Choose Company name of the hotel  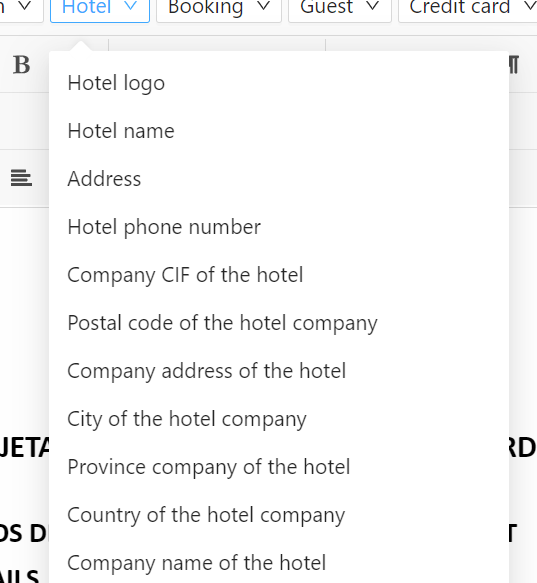tap(279, 563)
